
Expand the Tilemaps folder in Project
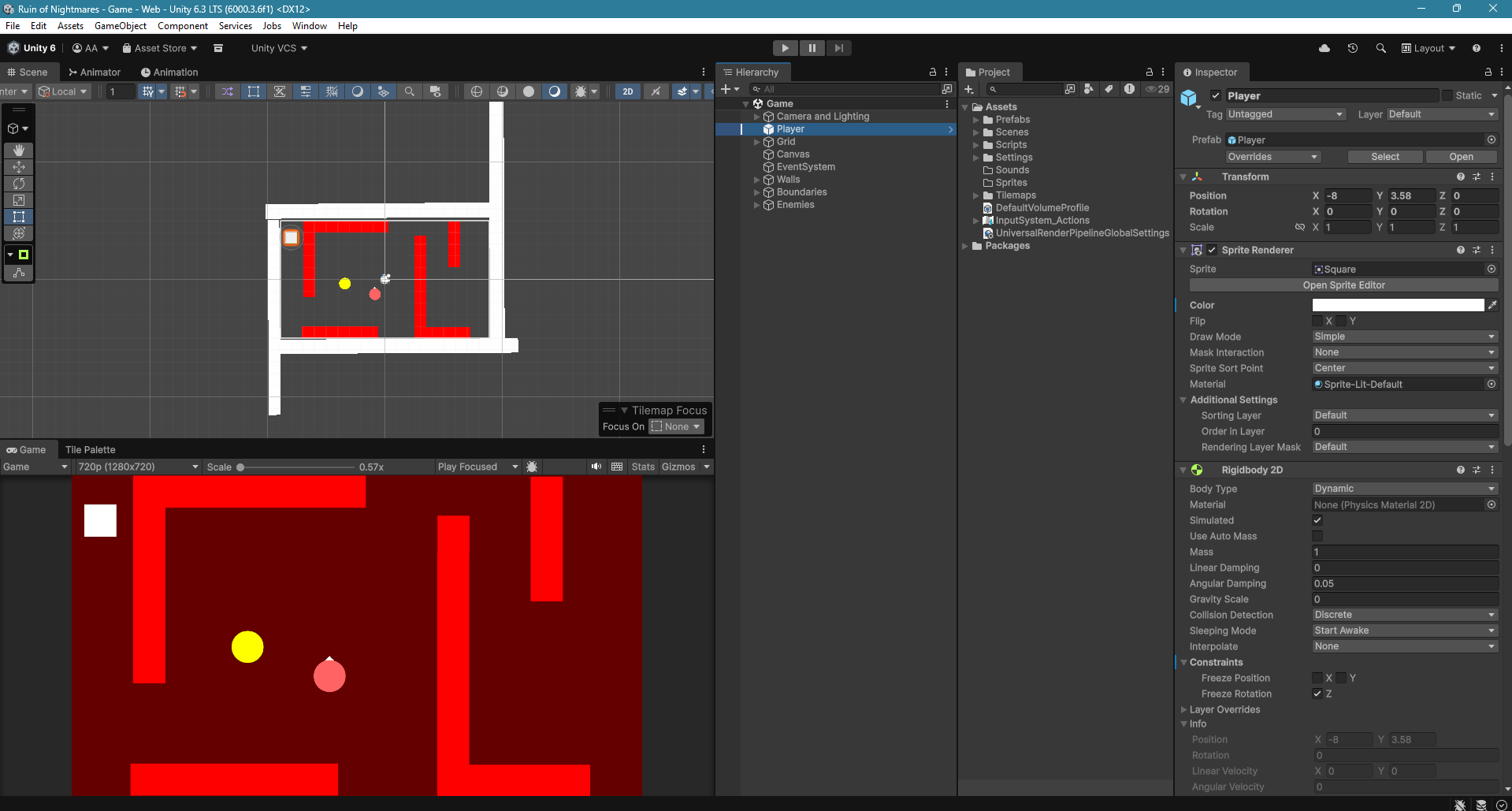point(976,195)
